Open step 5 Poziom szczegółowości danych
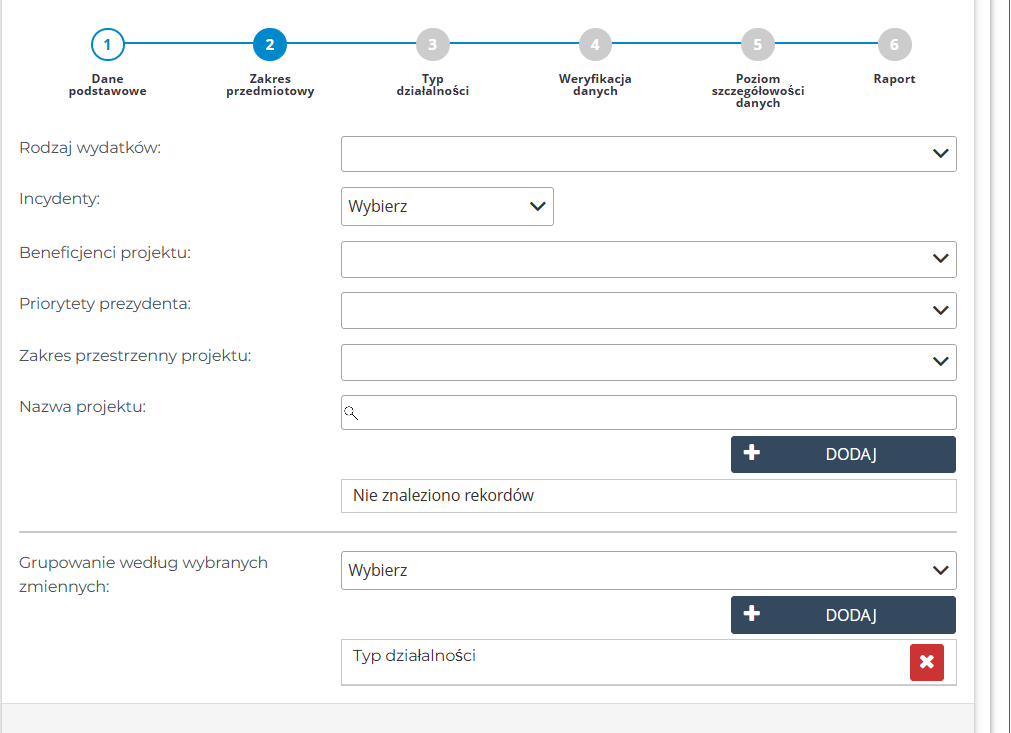The width and height of the screenshot is (1011, 733). [x=757, y=44]
